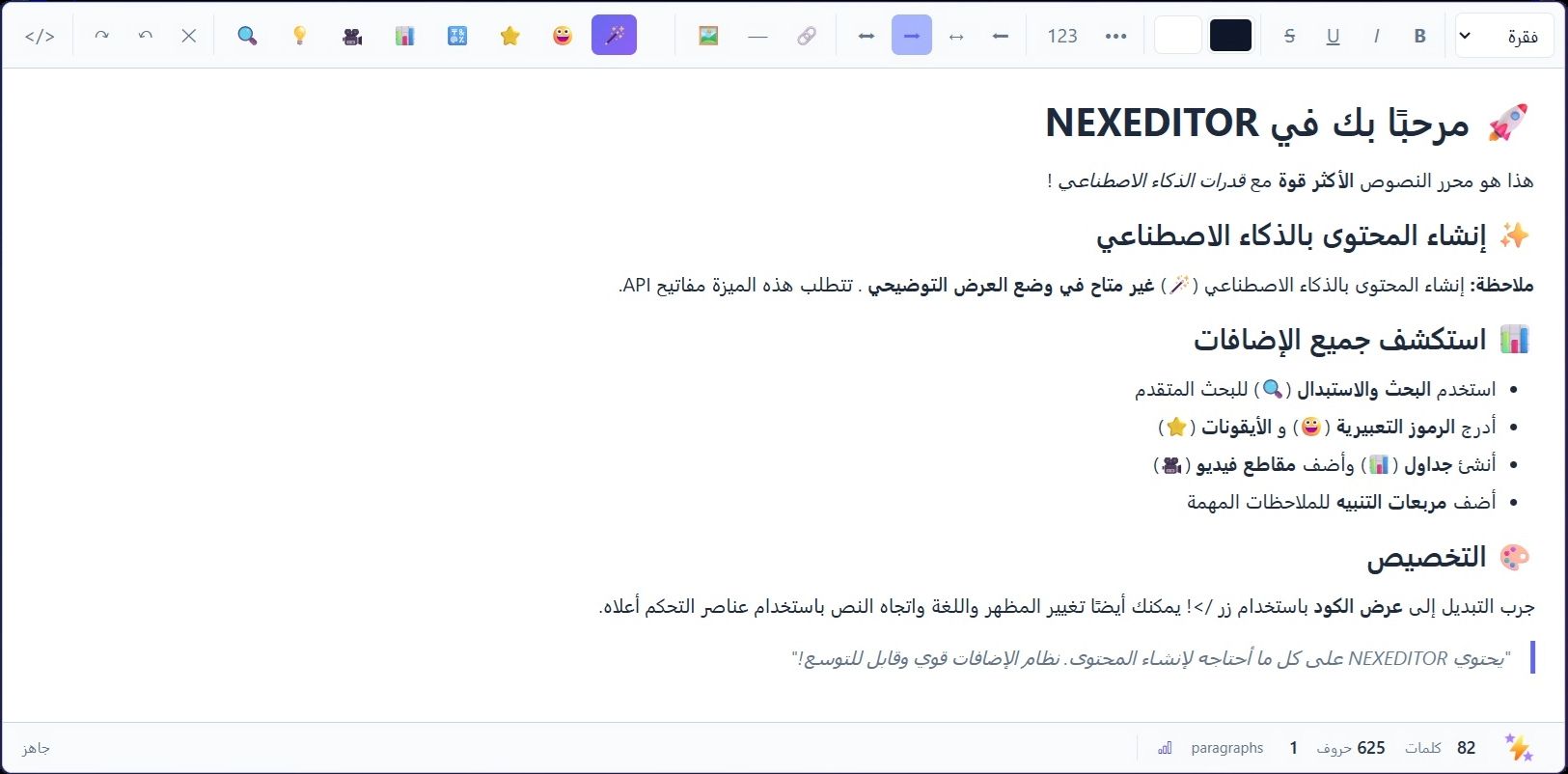Click the 625 حروف character count

[x=1351, y=748]
